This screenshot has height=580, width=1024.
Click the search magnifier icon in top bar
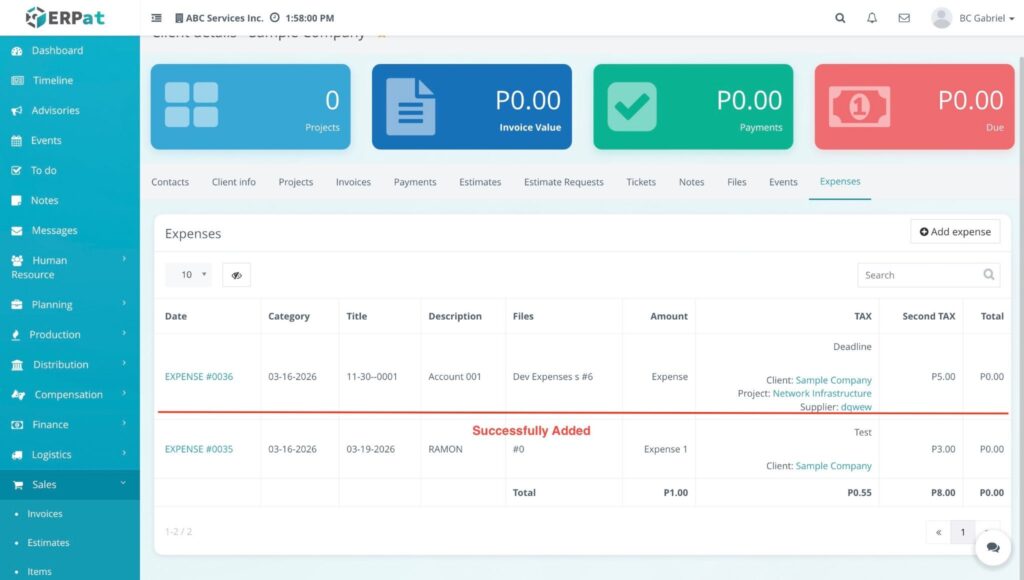(x=840, y=18)
